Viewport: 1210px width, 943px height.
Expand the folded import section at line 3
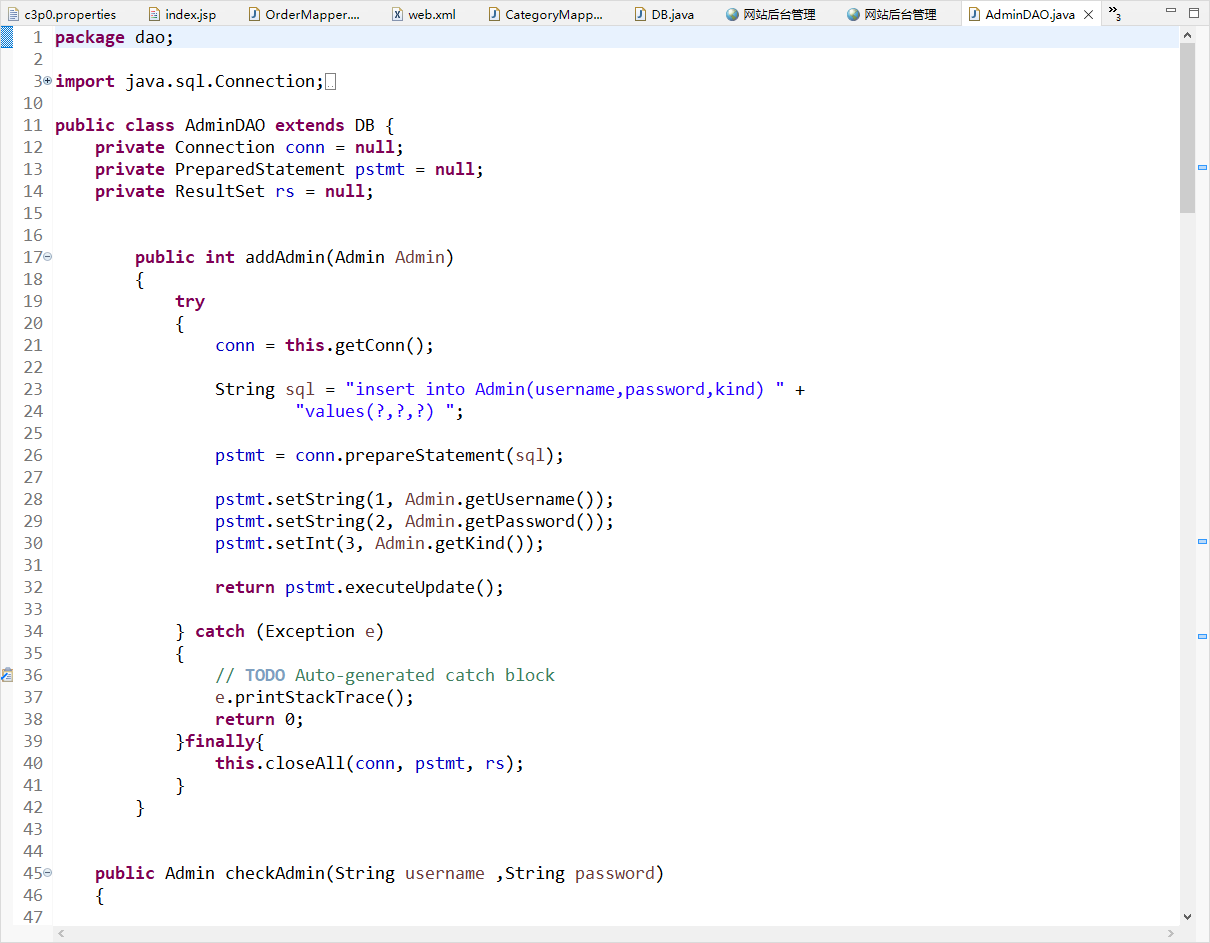pos(48,80)
